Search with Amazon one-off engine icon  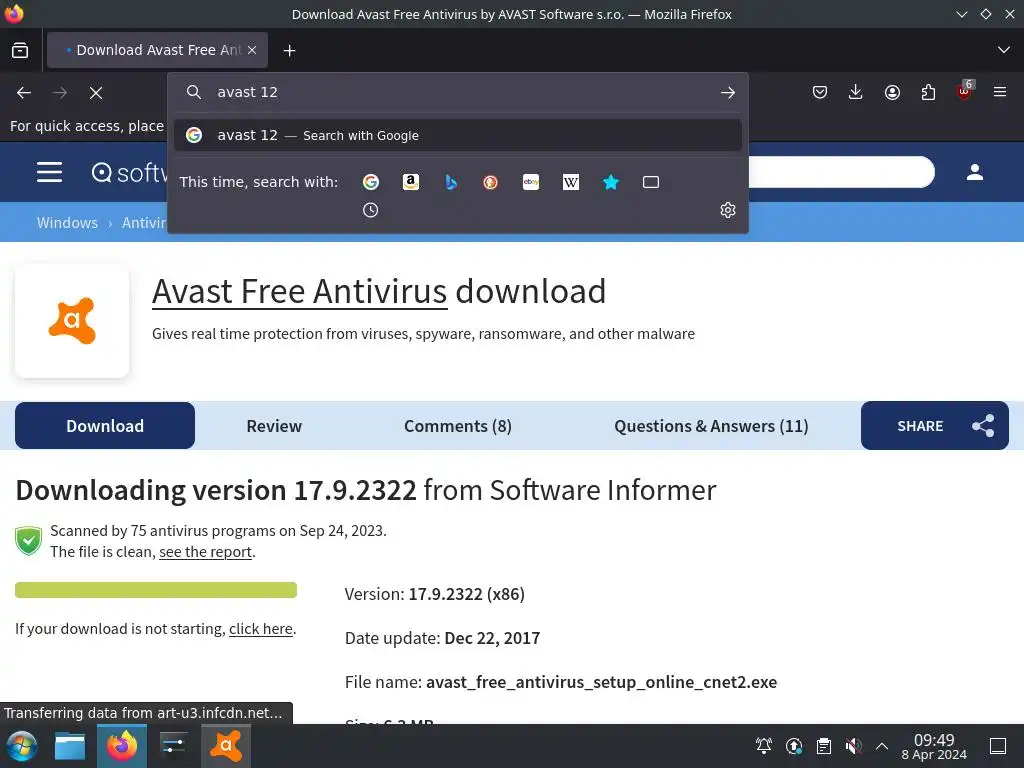[411, 182]
